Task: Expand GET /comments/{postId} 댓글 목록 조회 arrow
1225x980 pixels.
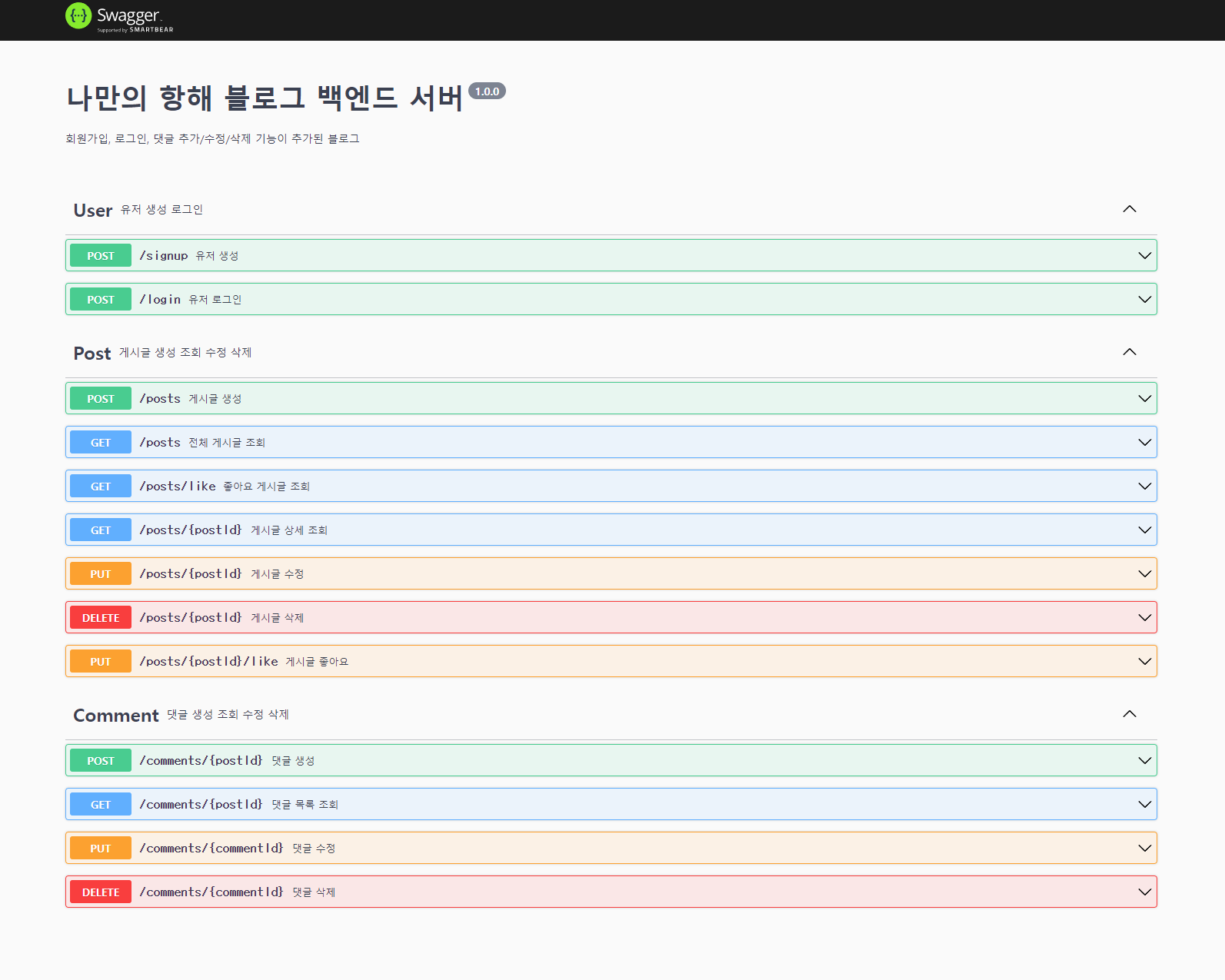Action: (1144, 804)
